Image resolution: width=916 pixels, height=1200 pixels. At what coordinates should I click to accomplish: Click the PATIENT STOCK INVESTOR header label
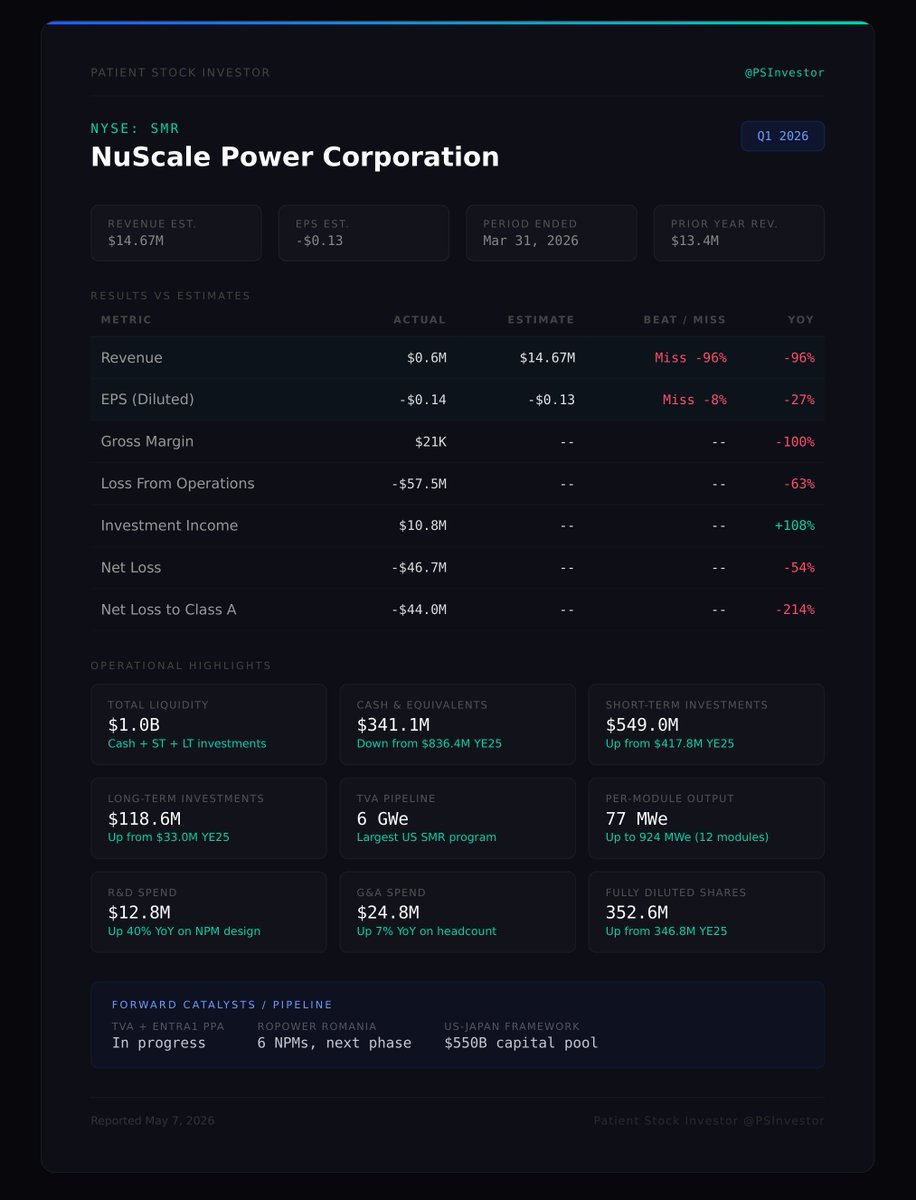pyautogui.click(x=180, y=72)
